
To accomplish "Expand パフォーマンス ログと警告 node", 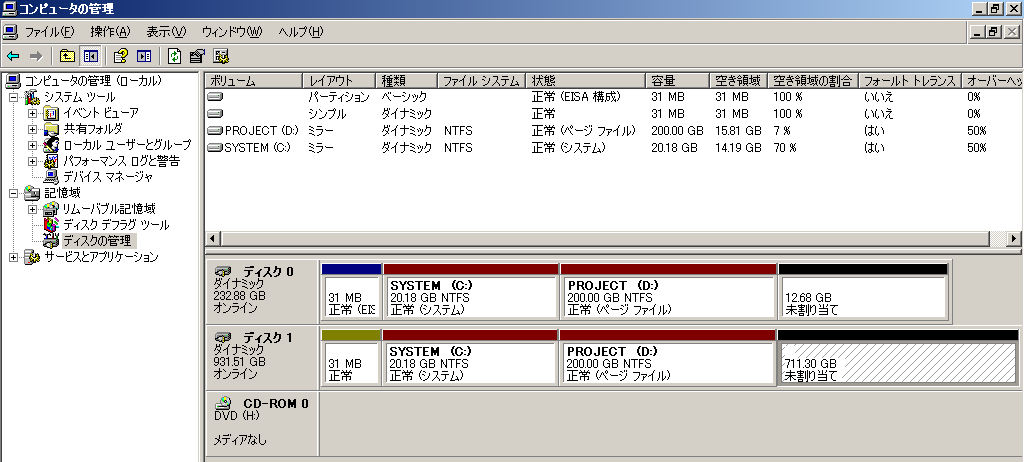I will [x=32, y=161].
